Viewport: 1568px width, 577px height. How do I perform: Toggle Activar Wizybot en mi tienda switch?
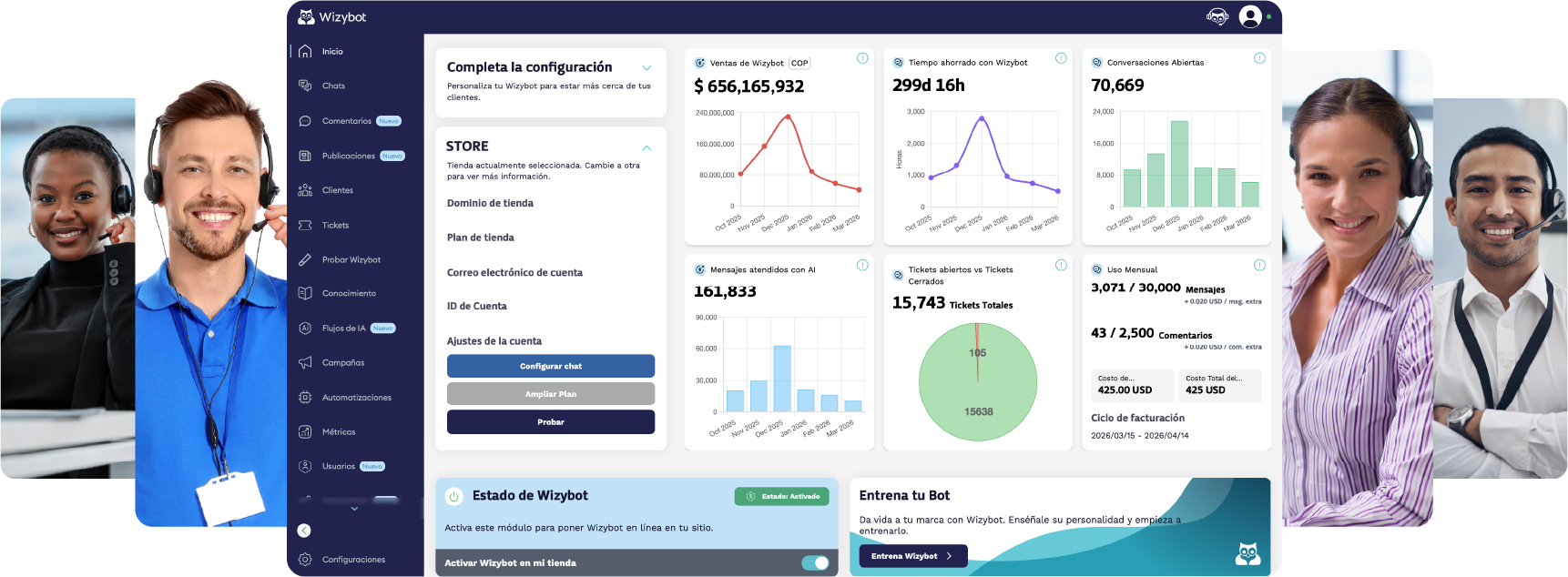pos(815,562)
